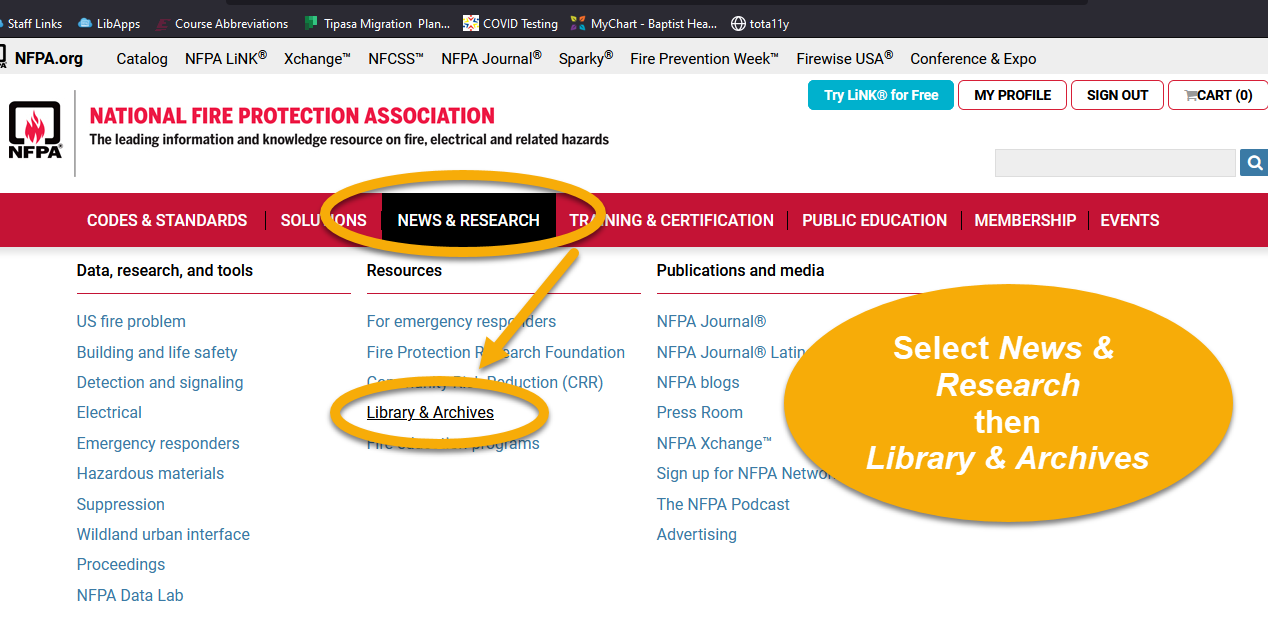Viewport: 1268px width, 624px height.
Task: Open the NFPA logo home link
Action: click(35, 130)
